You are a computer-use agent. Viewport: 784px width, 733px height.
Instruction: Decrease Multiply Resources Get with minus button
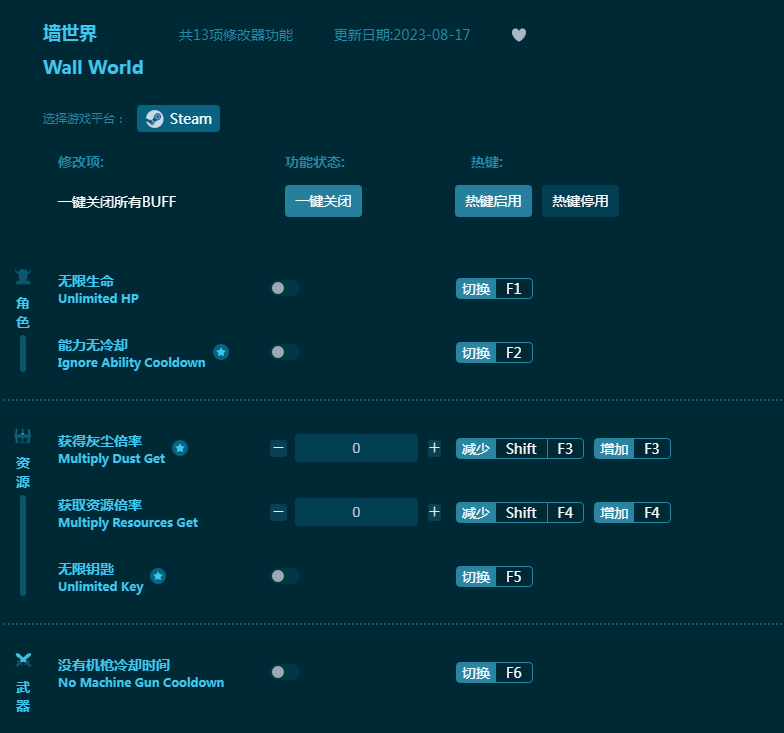(x=278, y=512)
